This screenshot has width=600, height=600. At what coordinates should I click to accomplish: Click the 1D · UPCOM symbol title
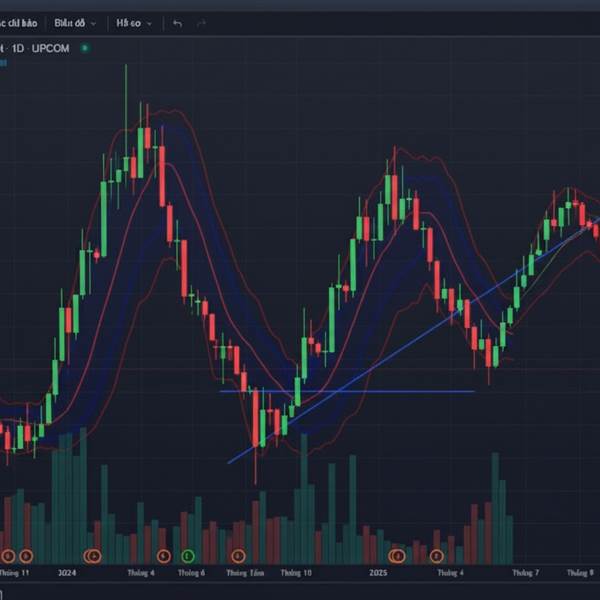click(x=40, y=49)
